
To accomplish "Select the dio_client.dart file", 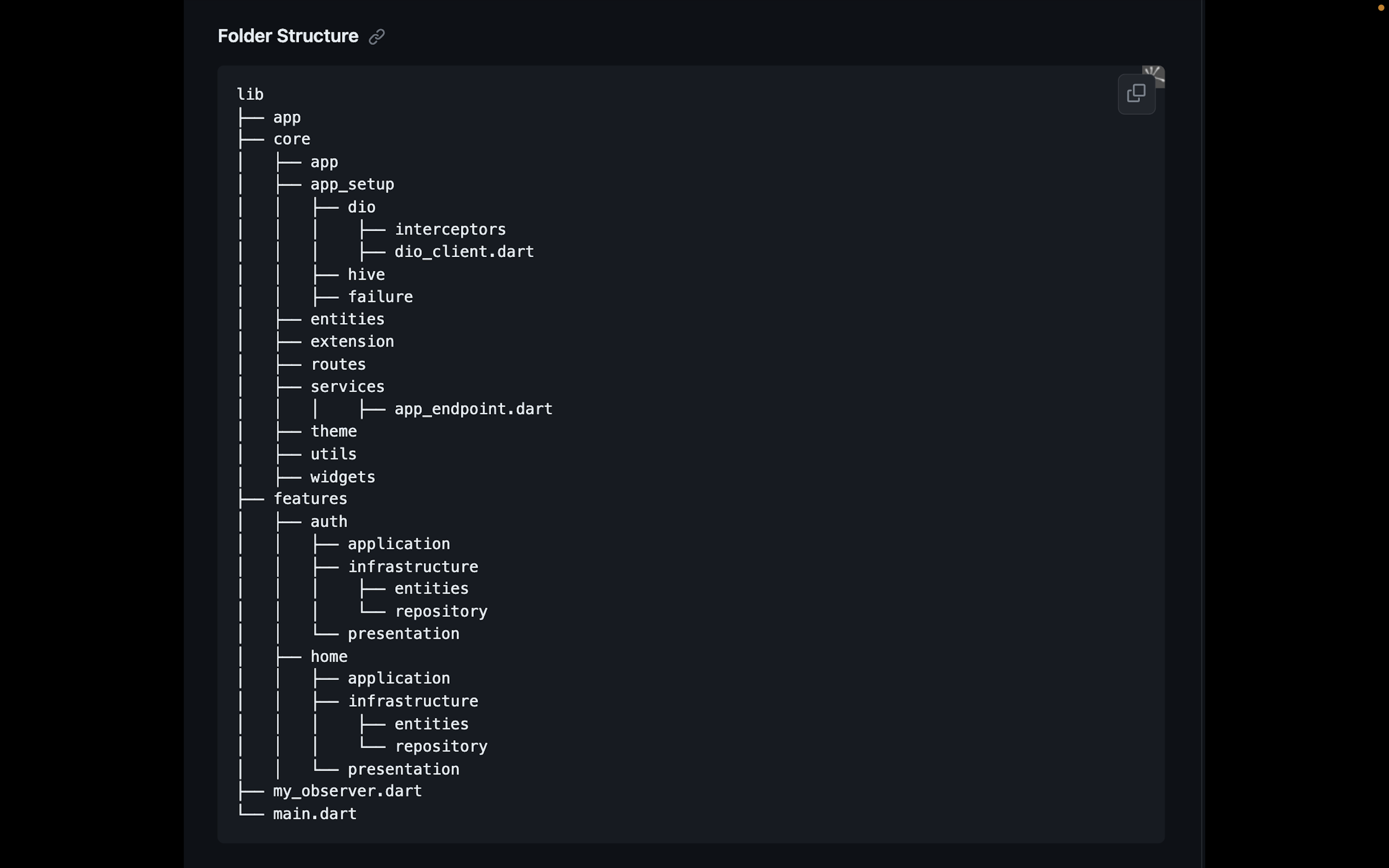I will [x=464, y=251].
